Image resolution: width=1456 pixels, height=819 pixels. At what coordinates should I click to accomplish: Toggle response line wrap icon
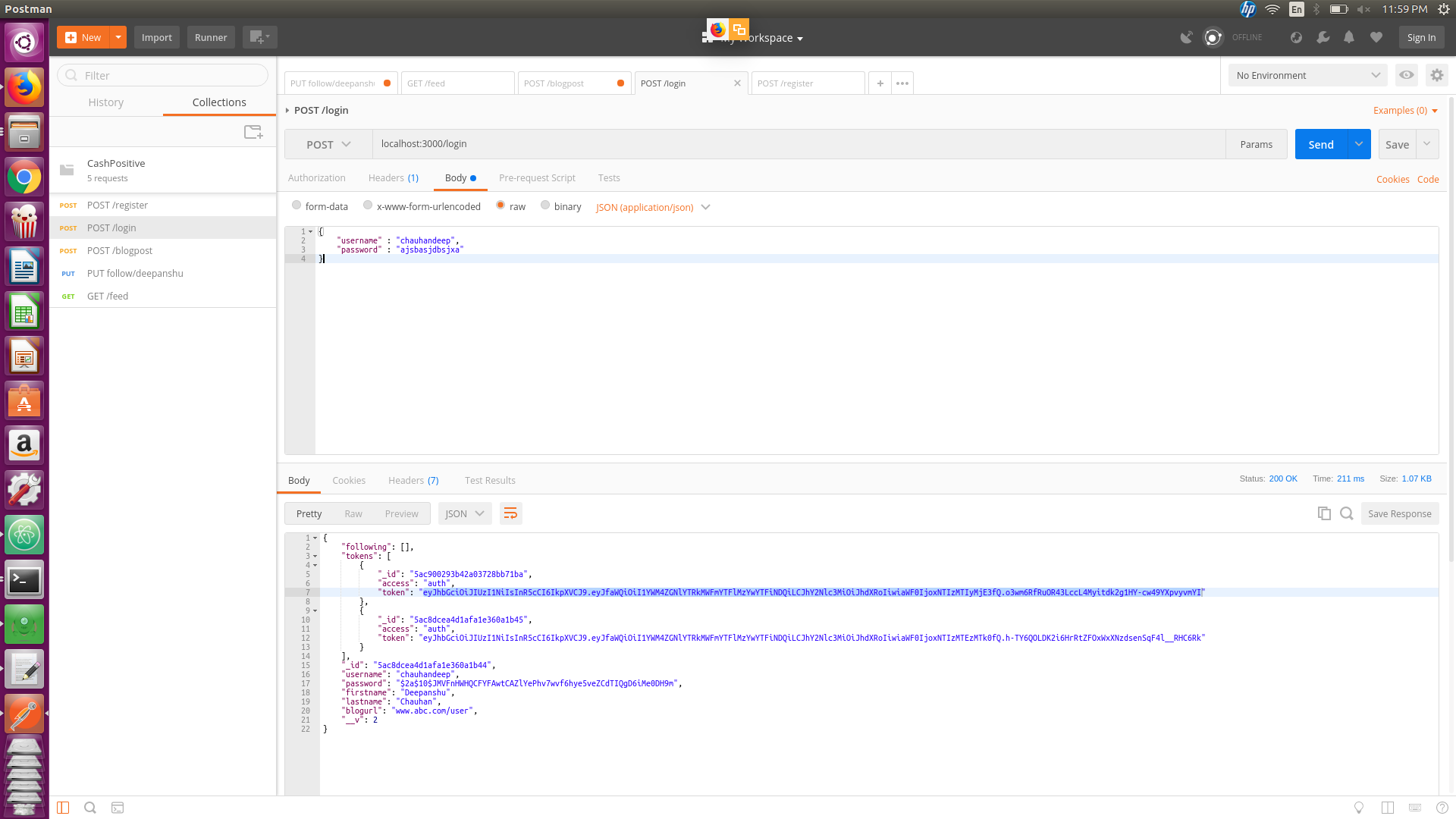[511, 513]
